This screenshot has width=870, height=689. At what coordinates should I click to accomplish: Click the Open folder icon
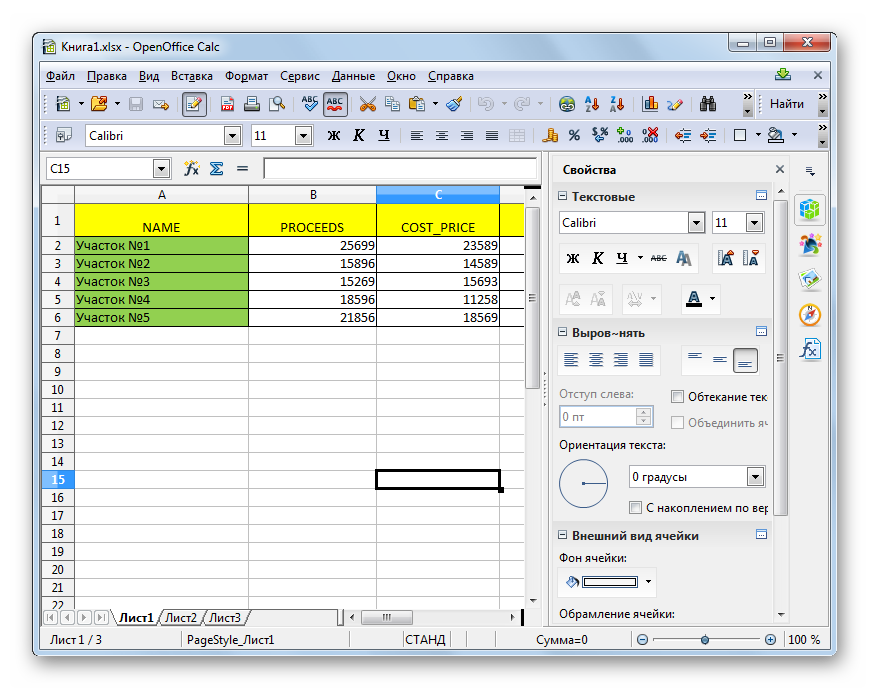pos(99,104)
